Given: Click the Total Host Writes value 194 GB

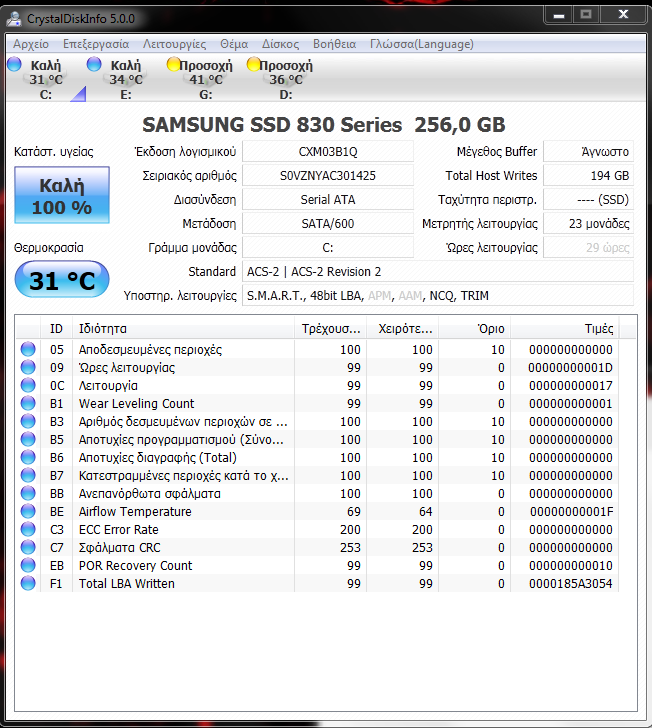Looking at the screenshot, I should tap(588, 176).
